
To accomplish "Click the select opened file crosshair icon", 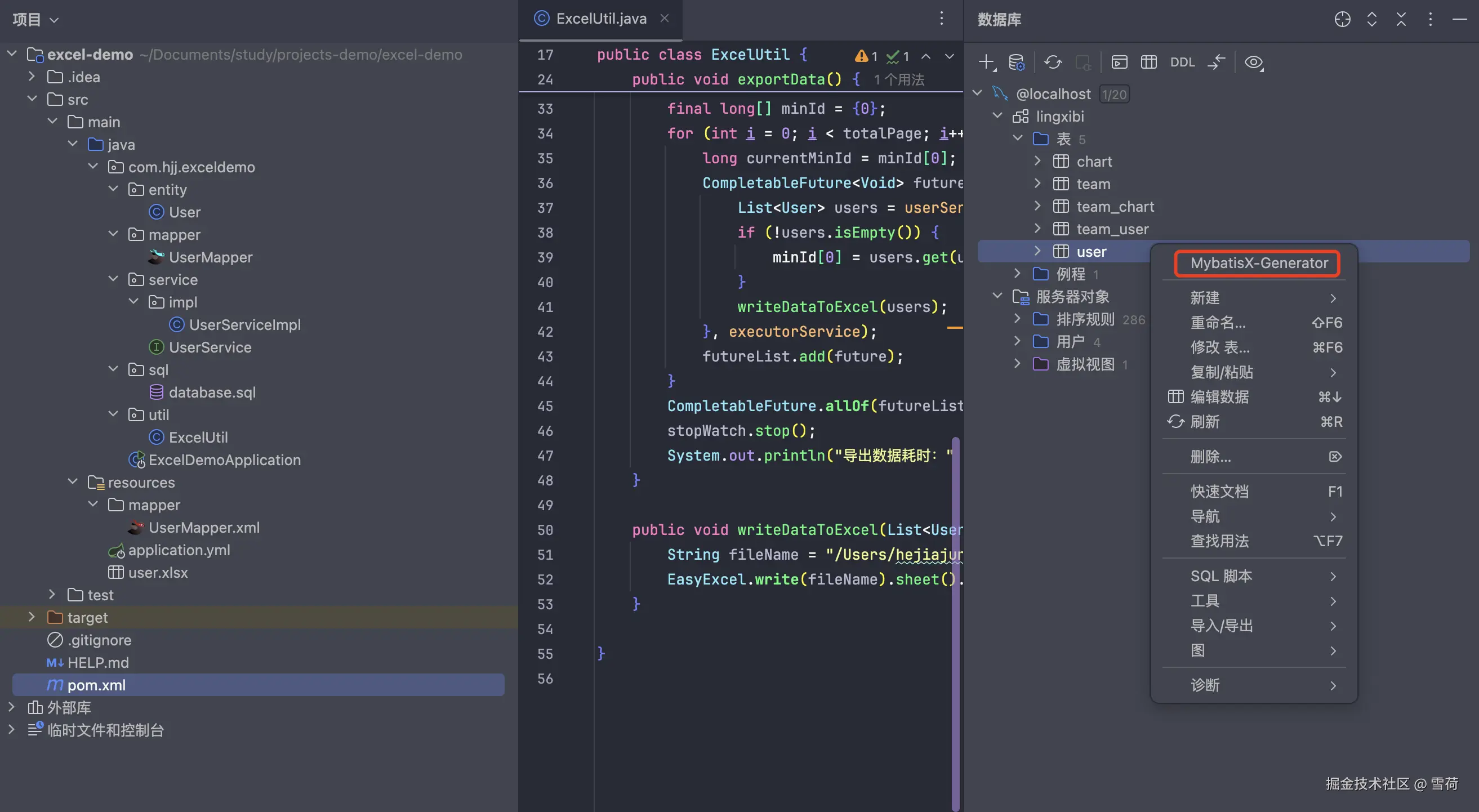I will (1342, 20).
